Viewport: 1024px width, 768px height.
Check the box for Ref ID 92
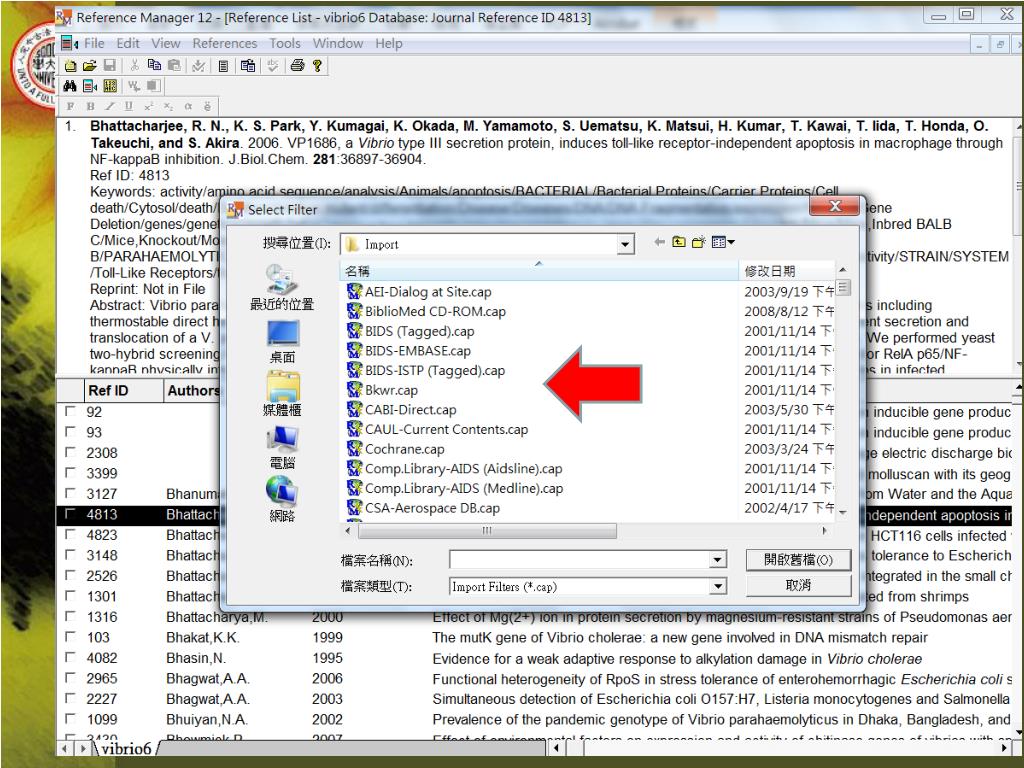click(x=70, y=411)
